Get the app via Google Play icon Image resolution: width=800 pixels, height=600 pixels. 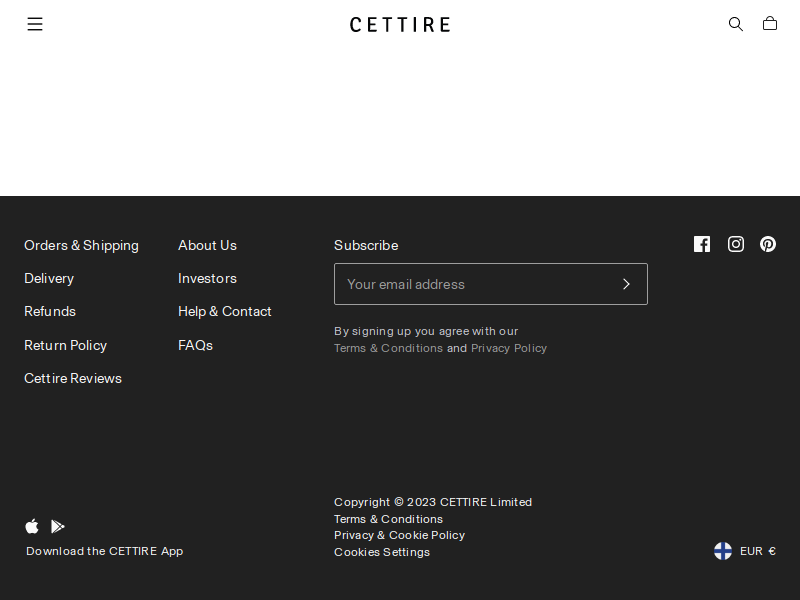coord(58,526)
